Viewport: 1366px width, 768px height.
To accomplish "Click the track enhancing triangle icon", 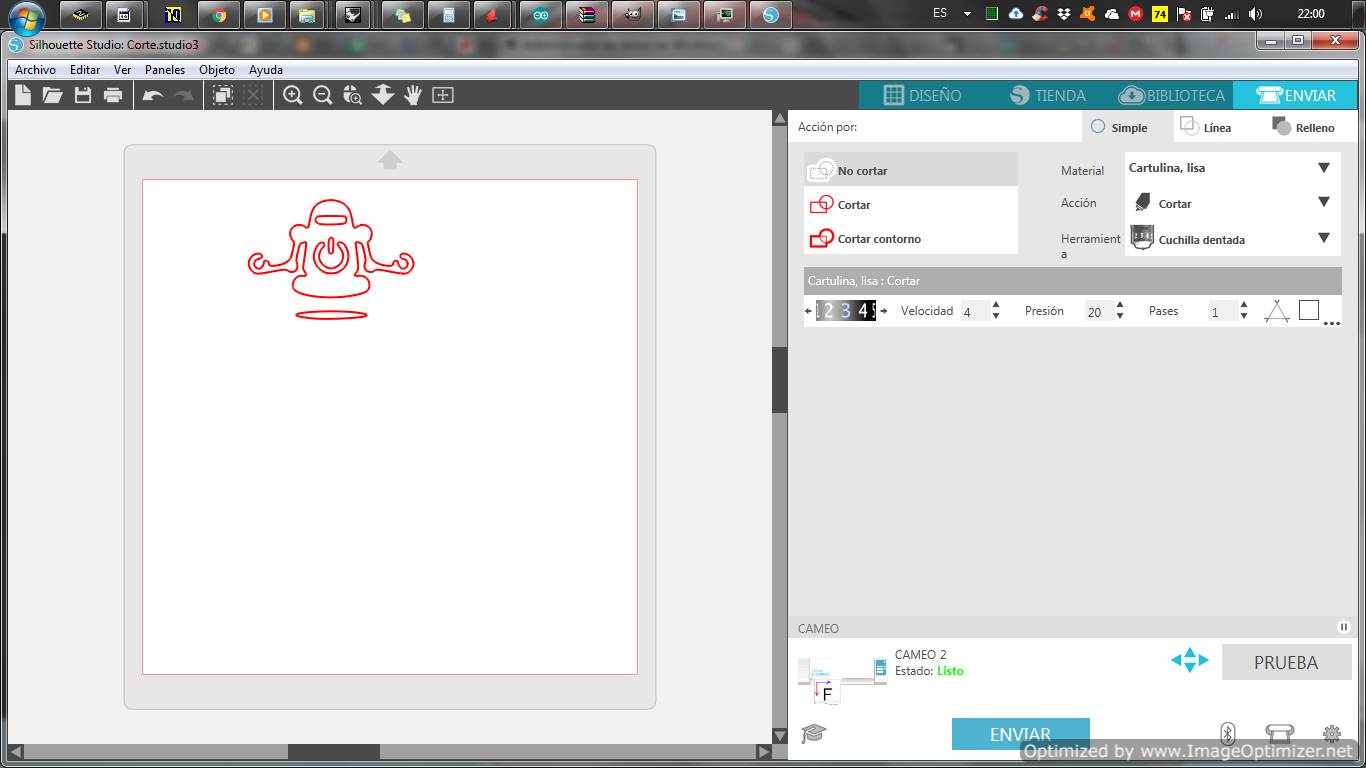I will tap(1276, 311).
